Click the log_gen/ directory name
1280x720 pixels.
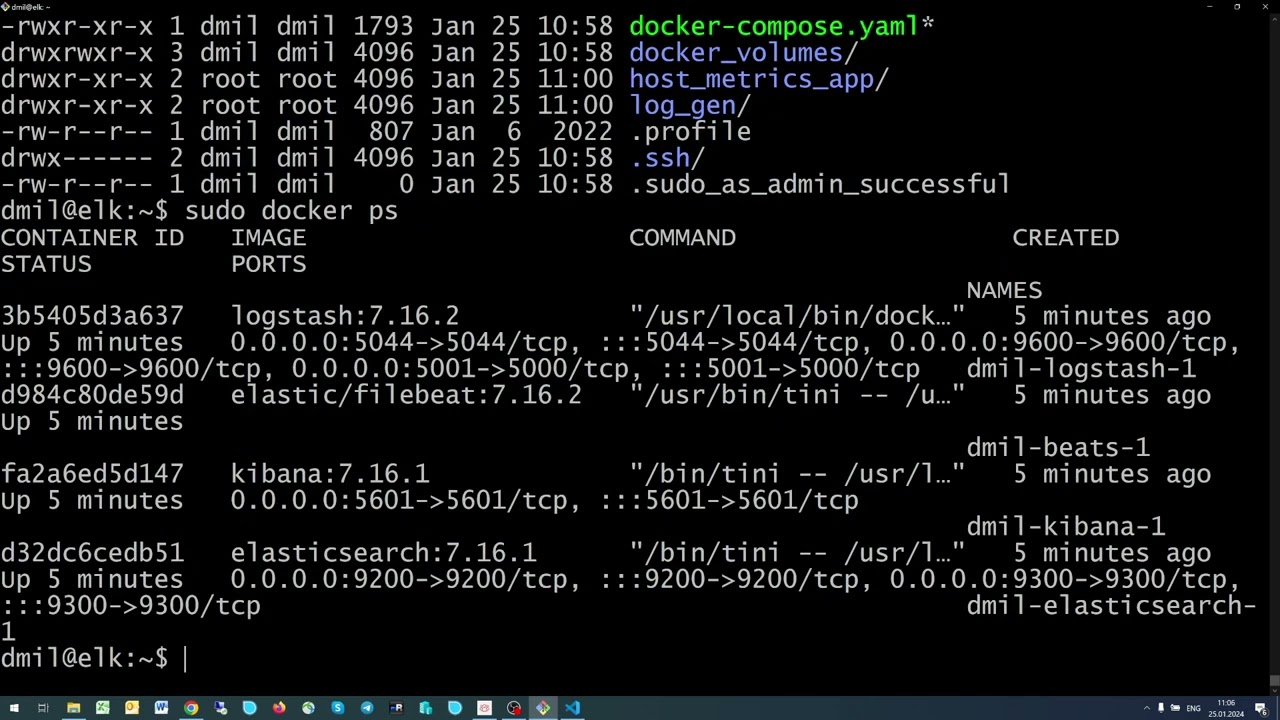689,105
